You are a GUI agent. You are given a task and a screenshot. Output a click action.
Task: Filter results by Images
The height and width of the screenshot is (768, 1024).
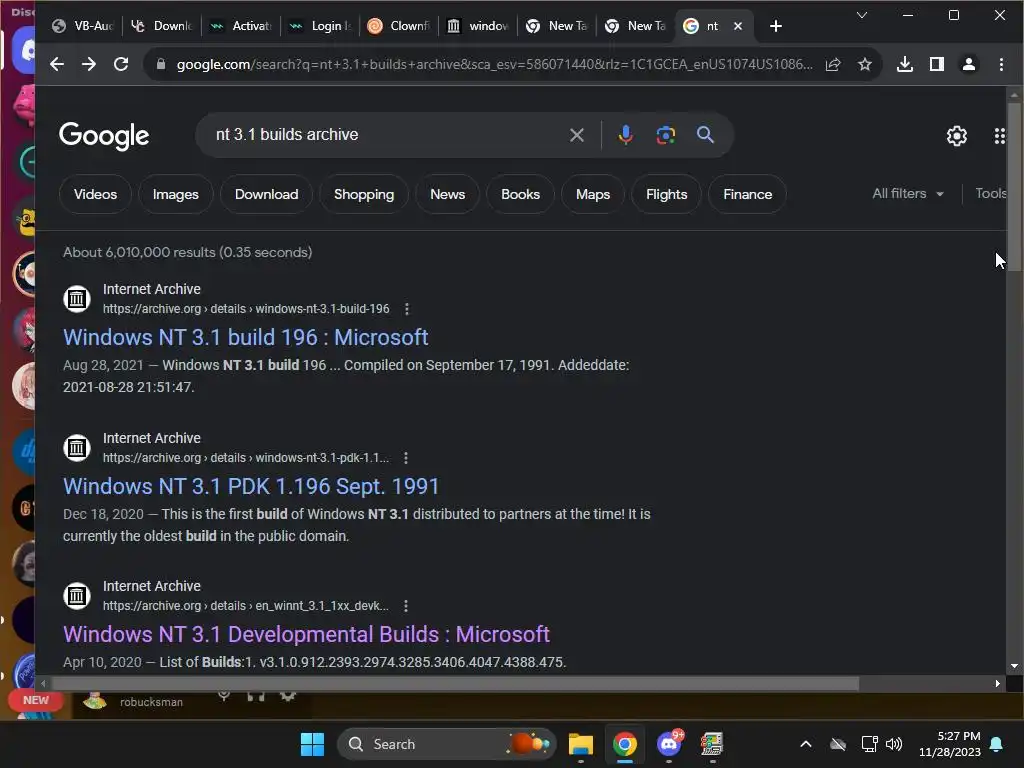[x=176, y=195]
